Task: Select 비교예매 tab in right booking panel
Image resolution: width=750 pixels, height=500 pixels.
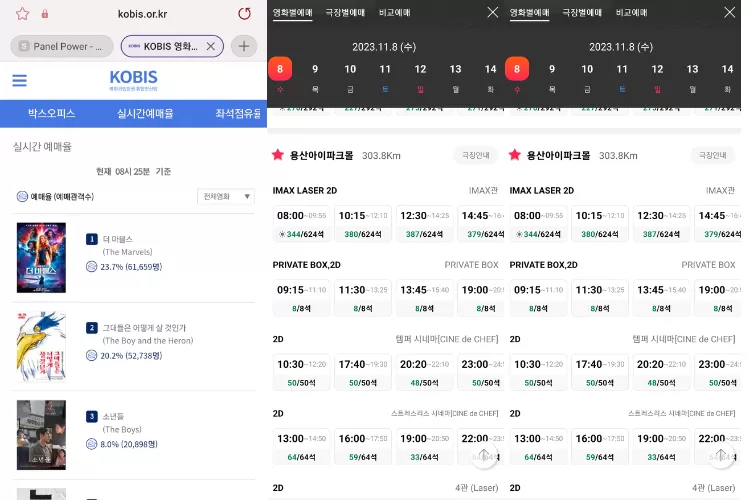Action: (x=631, y=13)
